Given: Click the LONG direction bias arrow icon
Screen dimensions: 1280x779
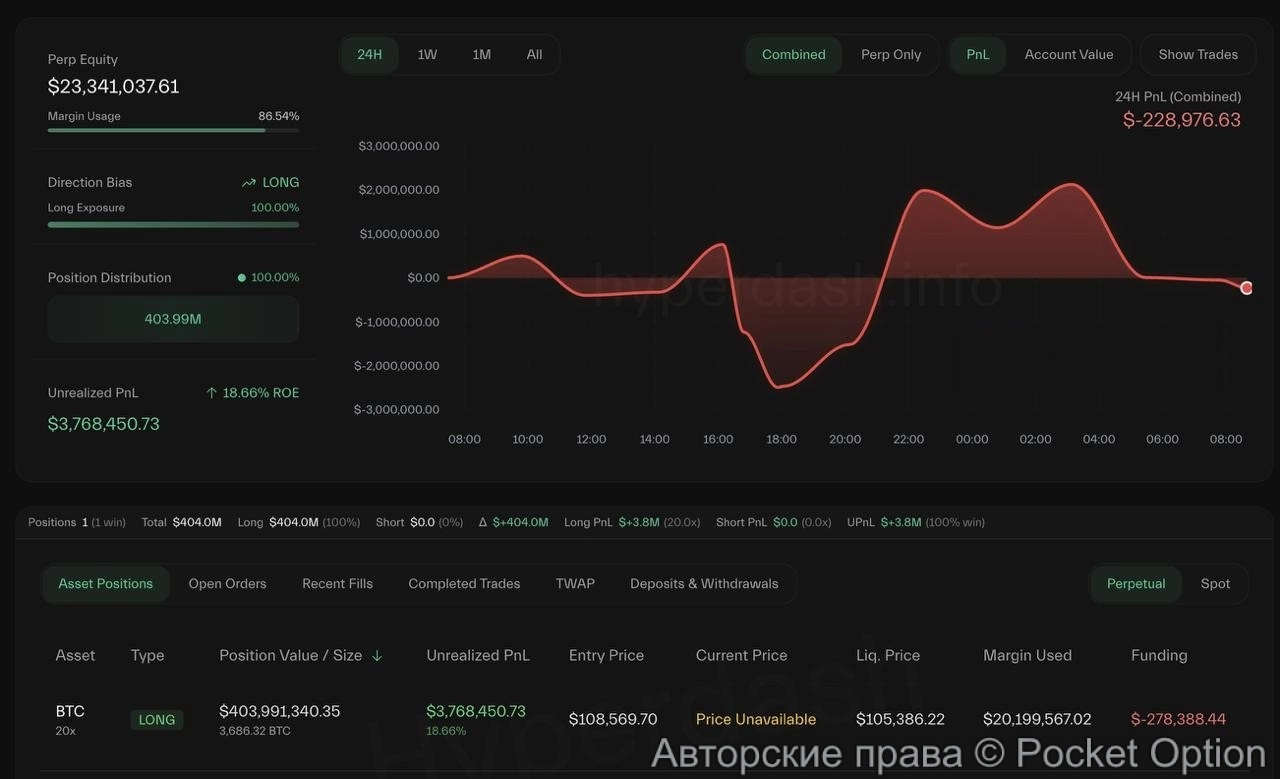Looking at the screenshot, I should tap(249, 182).
